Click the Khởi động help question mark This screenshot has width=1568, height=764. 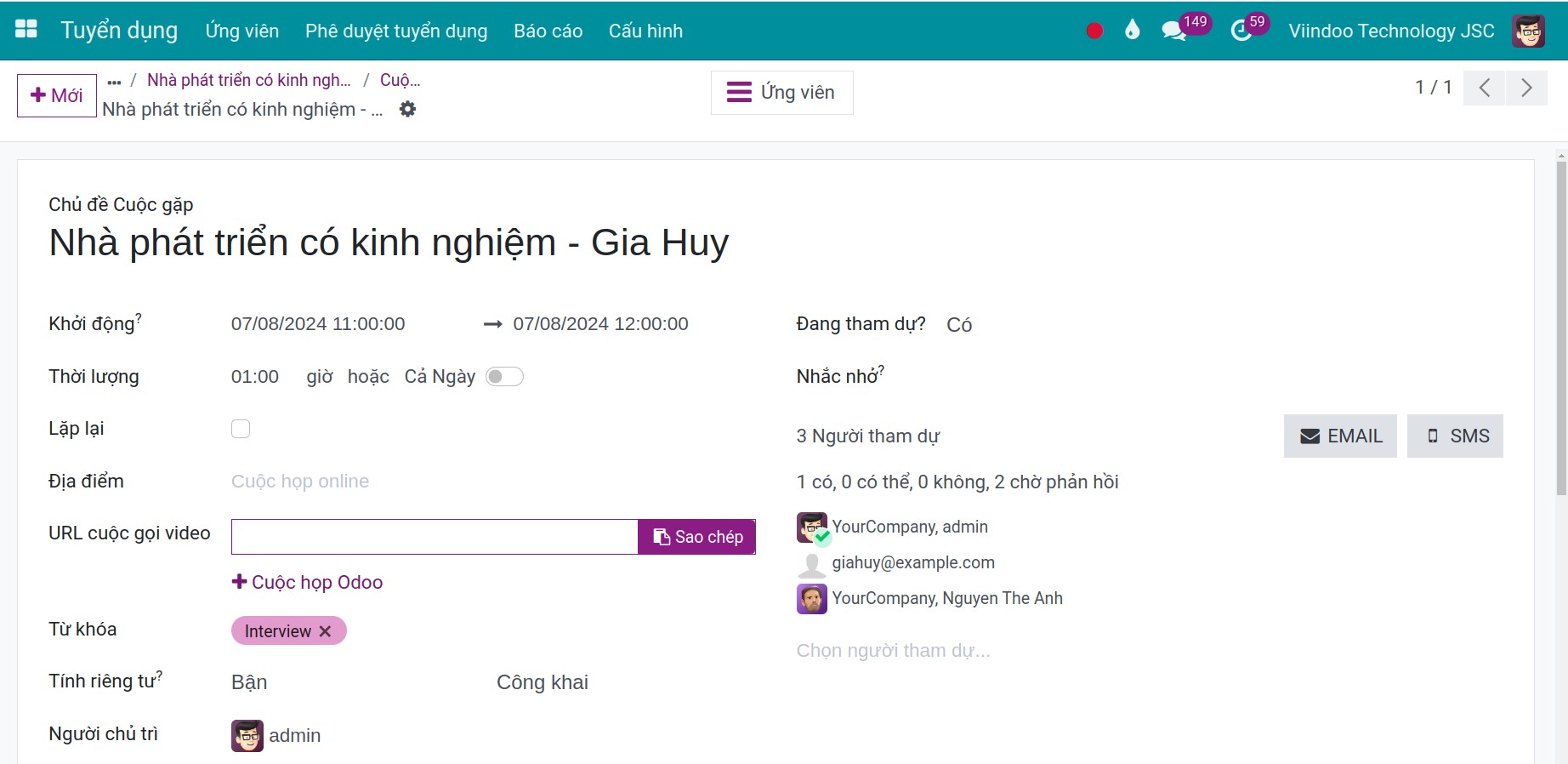[139, 318]
